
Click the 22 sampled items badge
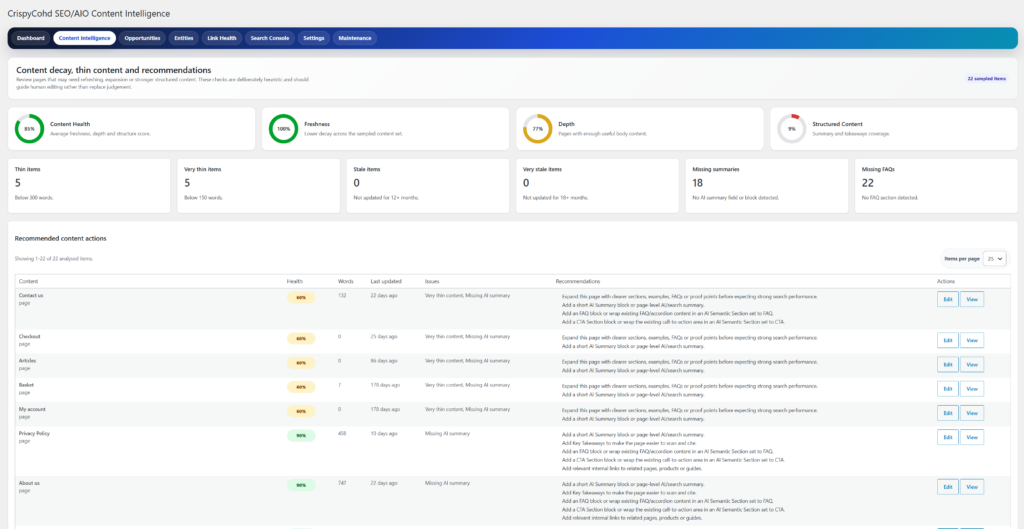tap(986, 78)
